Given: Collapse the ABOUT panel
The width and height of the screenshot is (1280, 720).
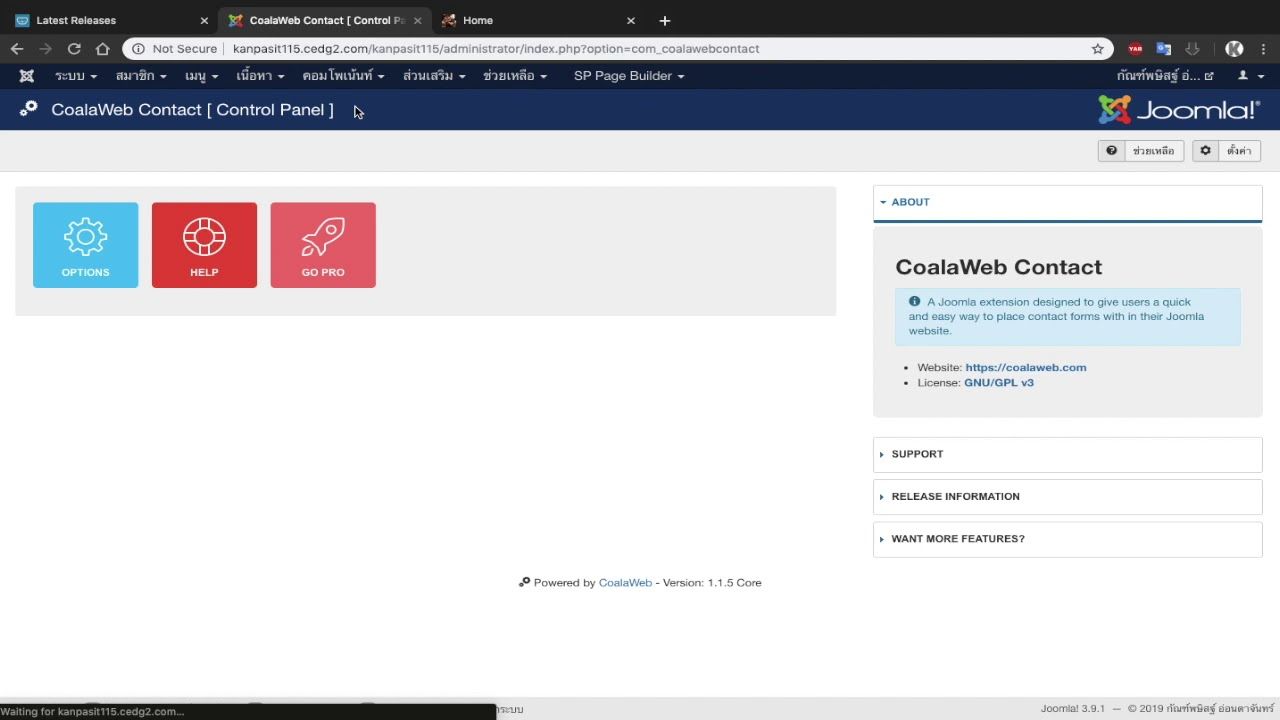Looking at the screenshot, I should (x=1068, y=202).
